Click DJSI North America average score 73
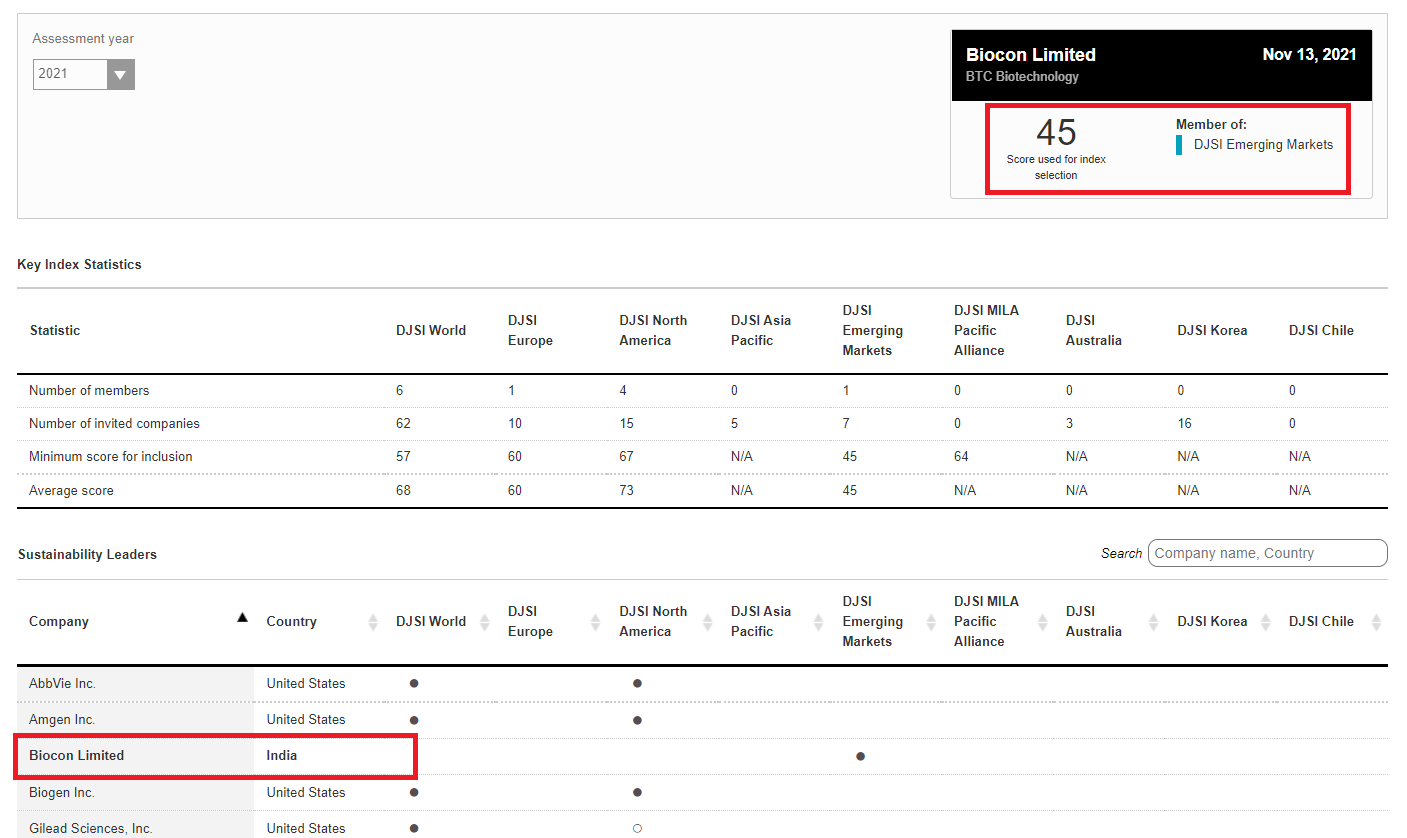Image resolution: width=1407 pixels, height=838 pixels. click(x=626, y=491)
